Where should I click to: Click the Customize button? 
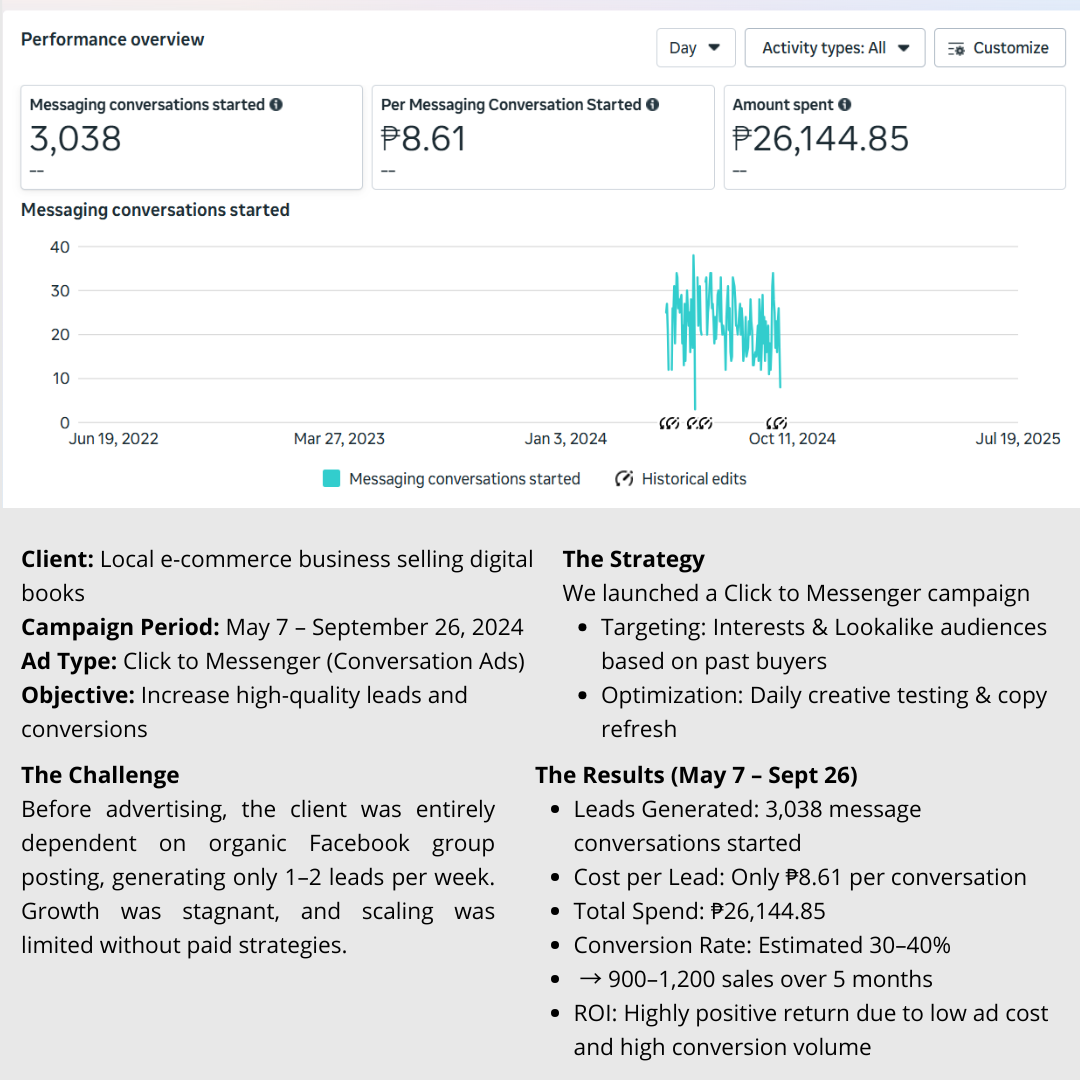tap(999, 48)
